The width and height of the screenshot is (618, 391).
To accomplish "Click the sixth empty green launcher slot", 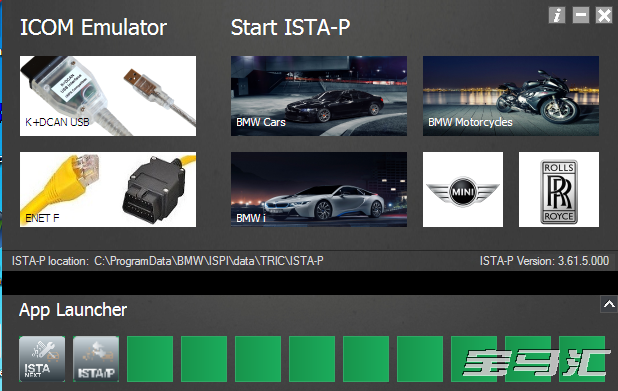I will click(420, 359).
